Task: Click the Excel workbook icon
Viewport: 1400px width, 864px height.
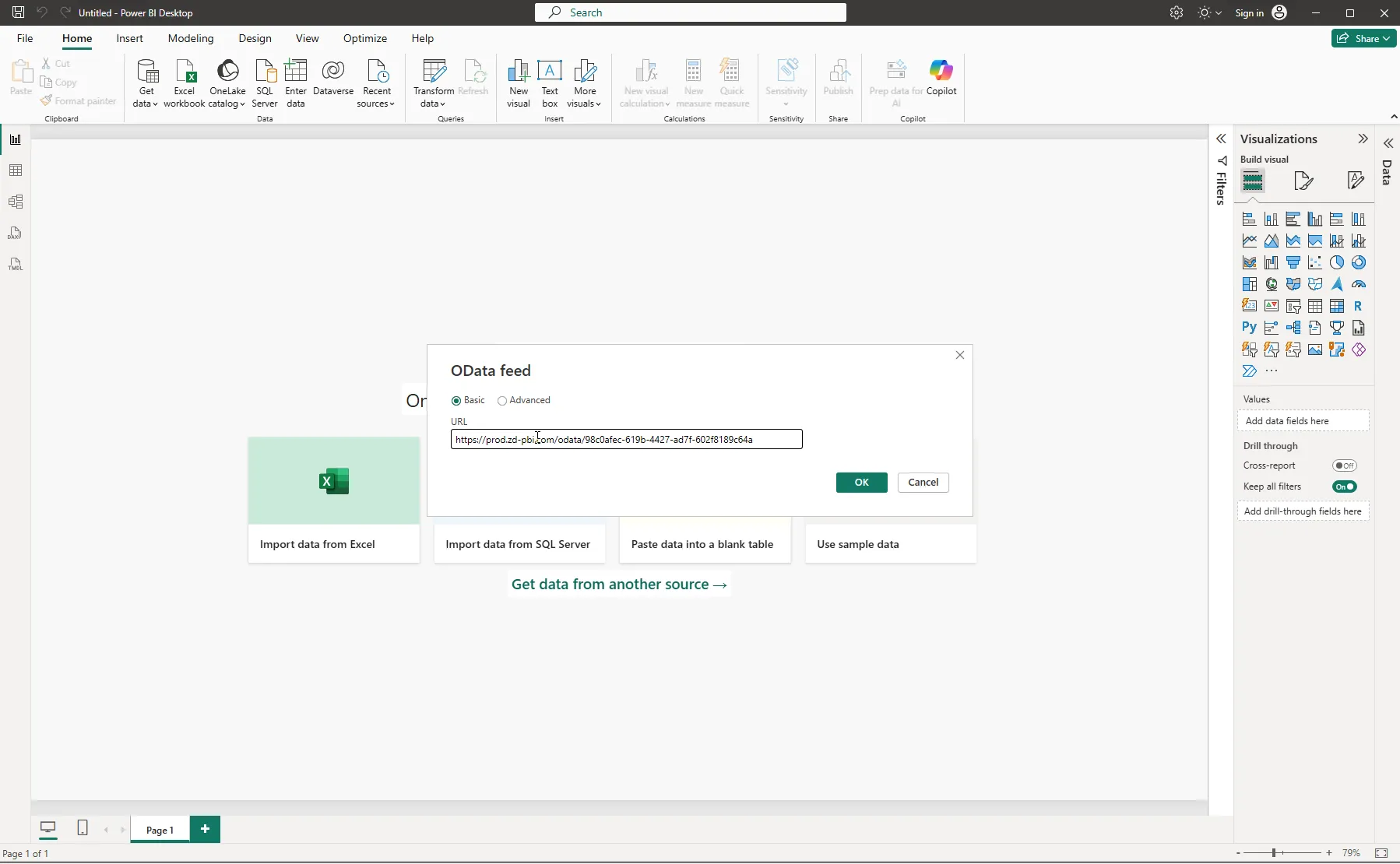Action: (x=185, y=83)
